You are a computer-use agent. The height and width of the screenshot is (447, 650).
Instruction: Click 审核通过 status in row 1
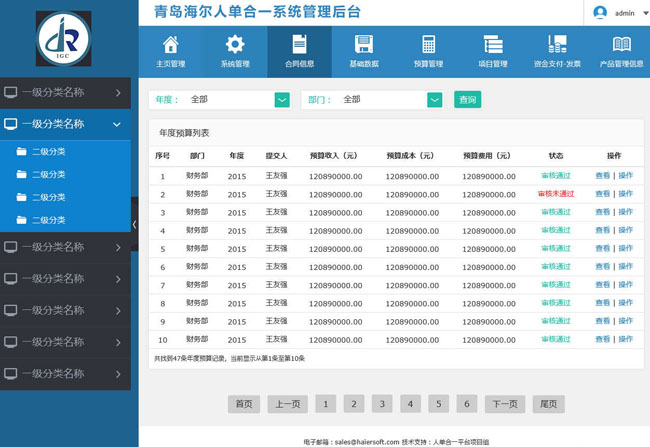point(556,176)
